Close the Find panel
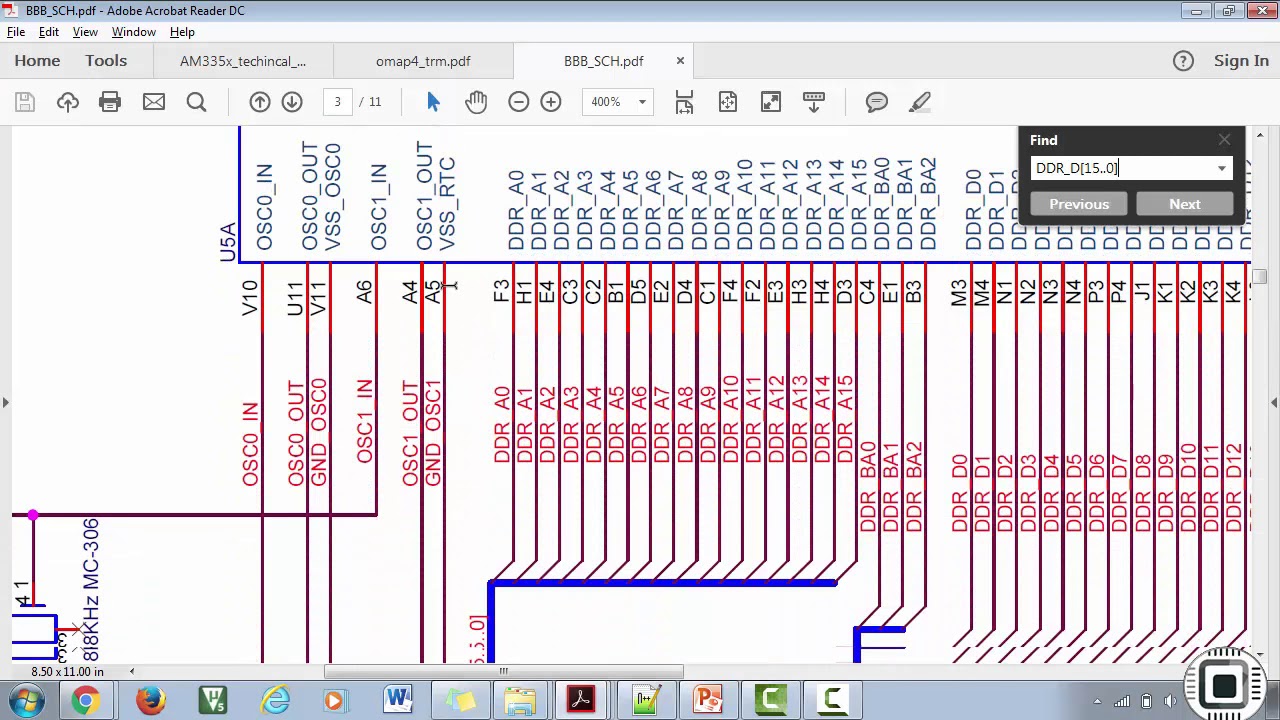This screenshot has width=1280, height=720. click(1224, 141)
